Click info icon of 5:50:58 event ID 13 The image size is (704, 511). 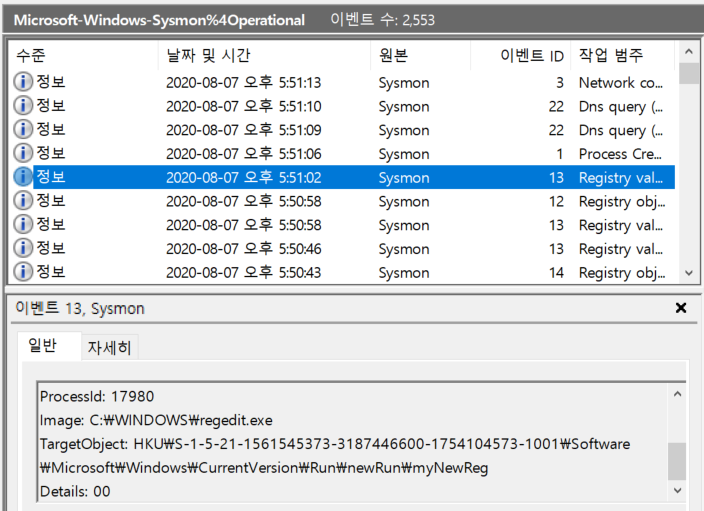click(22, 225)
